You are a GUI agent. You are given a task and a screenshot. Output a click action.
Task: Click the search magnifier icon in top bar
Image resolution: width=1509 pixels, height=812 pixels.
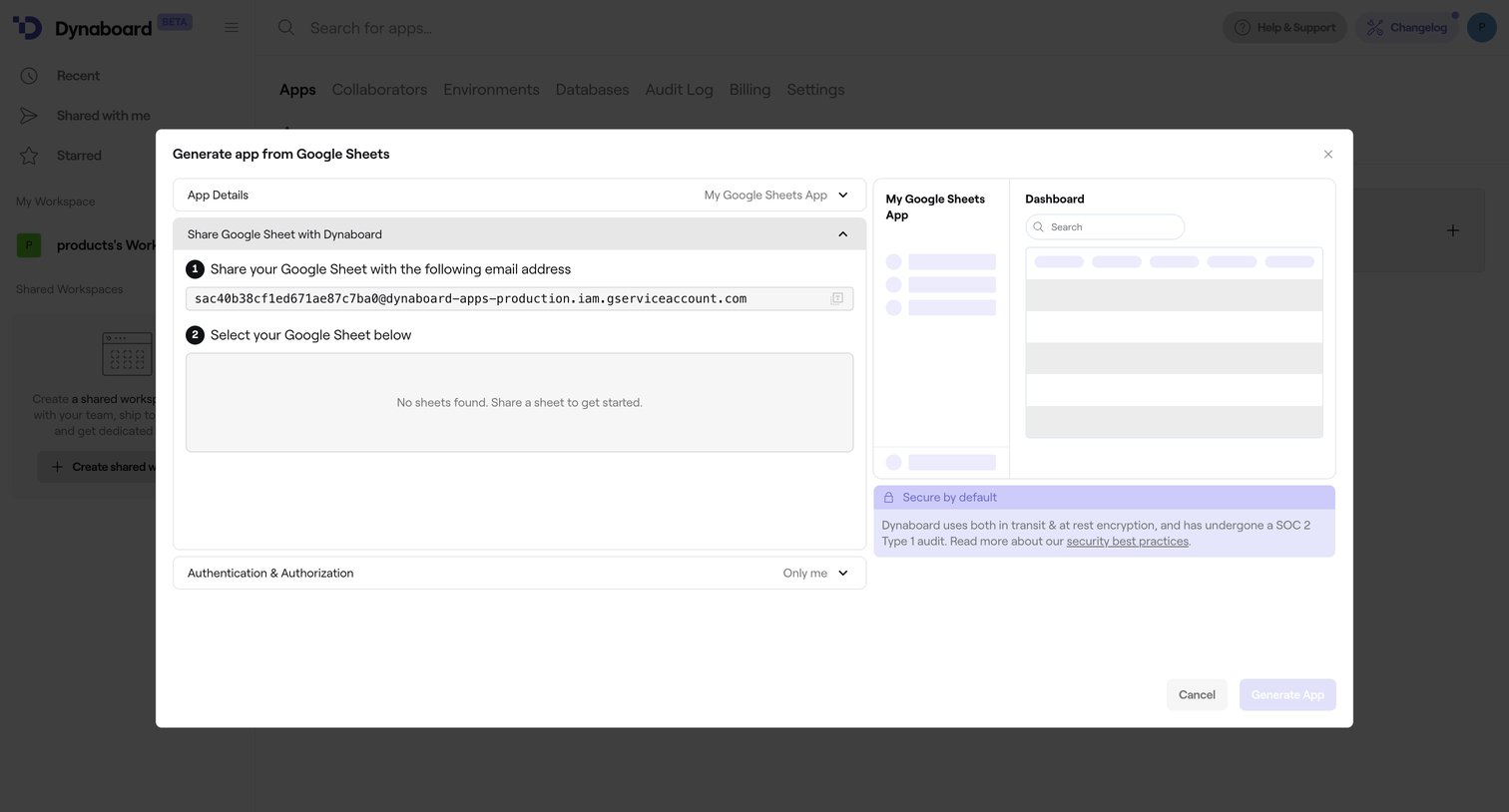(286, 28)
